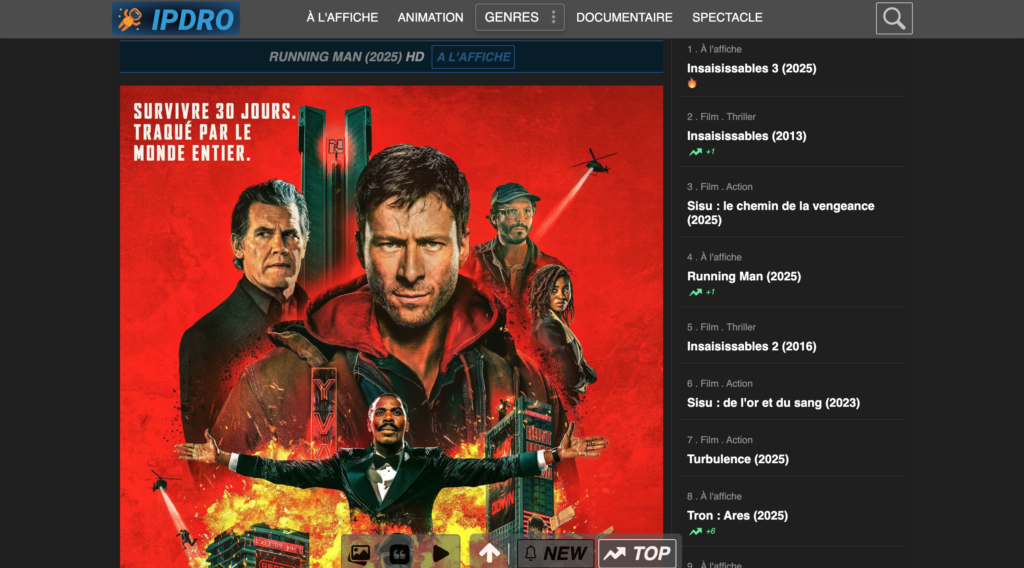1024x568 pixels.
Task: Expand the GENRES dropdown menu
Action: click(511, 17)
